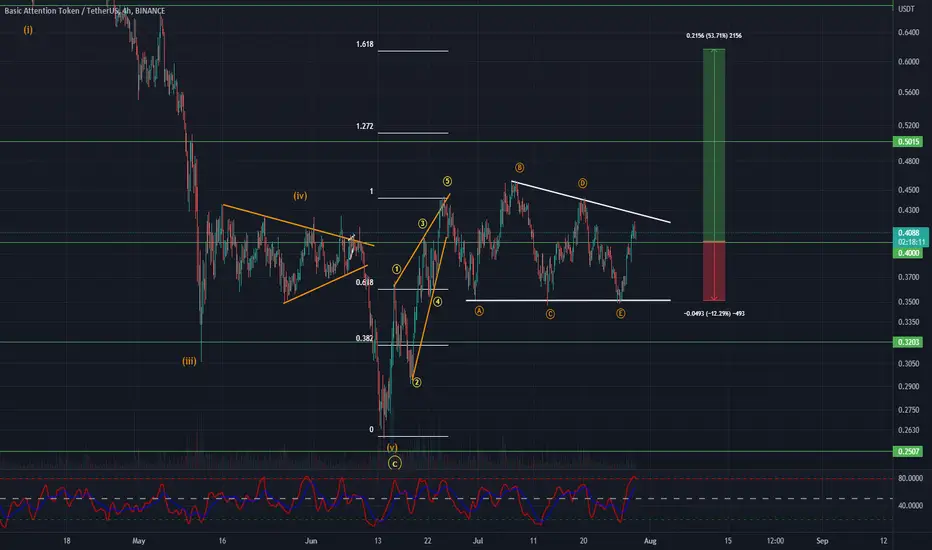Click the Jun date on time axis
Screen dimensions: 932x550
[x=311, y=541]
